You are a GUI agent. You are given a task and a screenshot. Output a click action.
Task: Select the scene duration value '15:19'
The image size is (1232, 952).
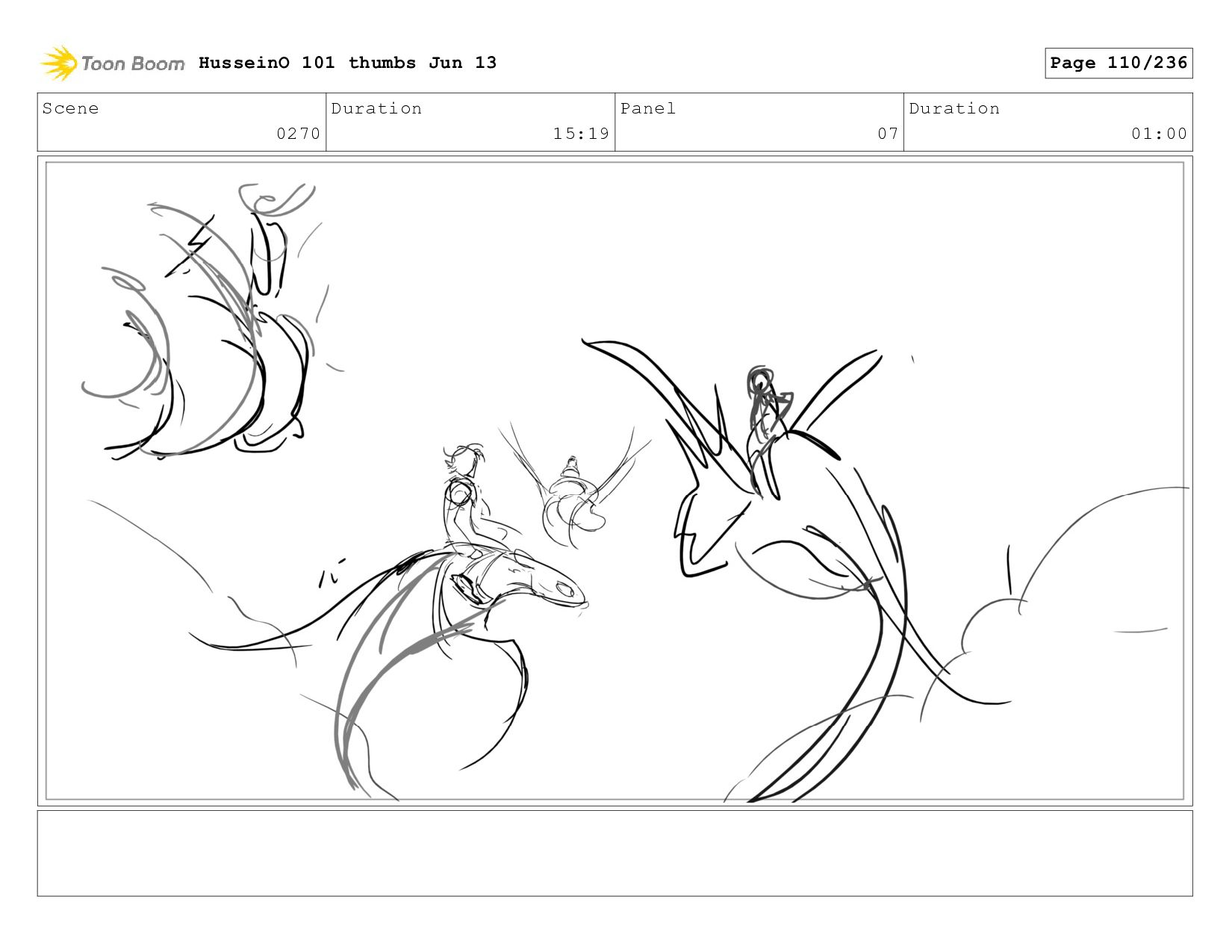(x=581, y=134)
